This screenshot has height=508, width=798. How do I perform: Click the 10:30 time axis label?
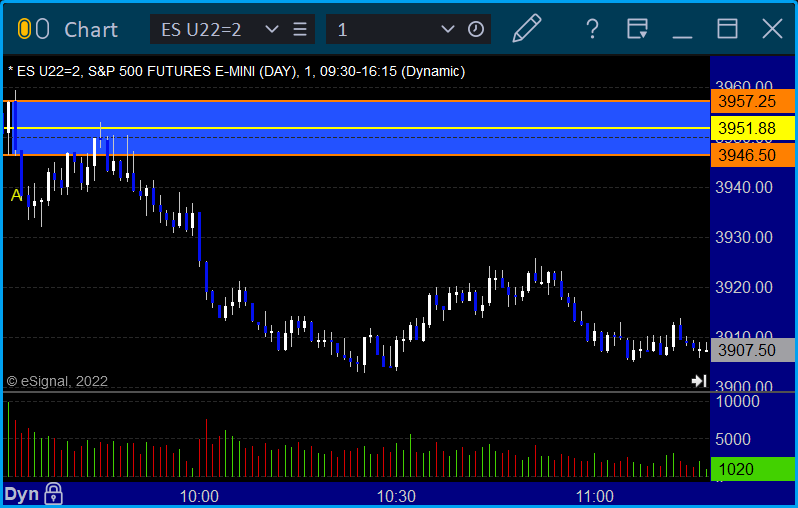396,496
